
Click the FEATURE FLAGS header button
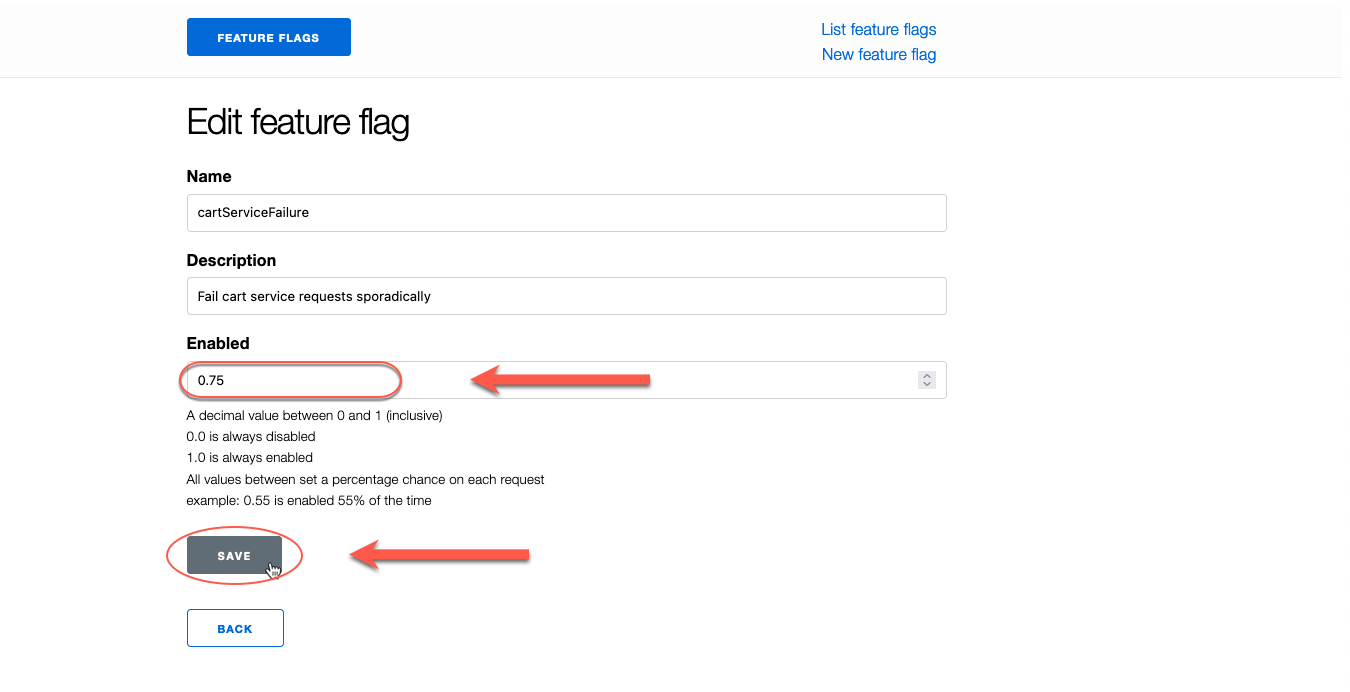[268, 37]
